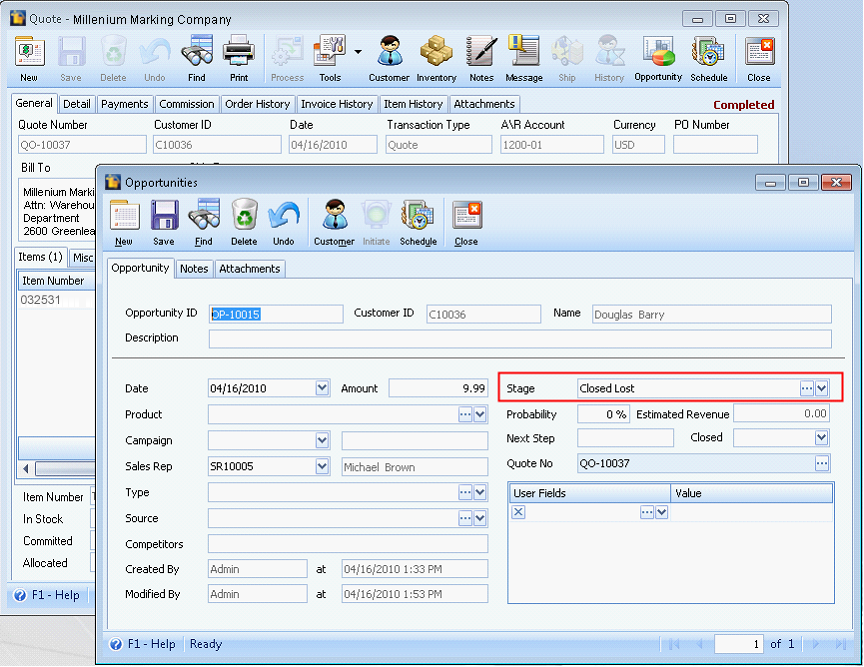Click the Opportunity ID field

[x=276, y=314]
